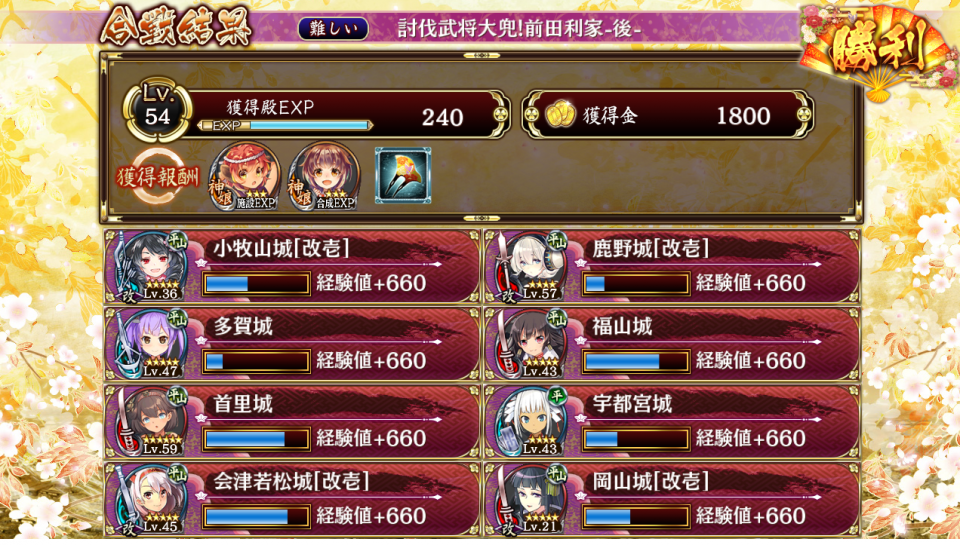Click the 福山城 experience progress bar
The height and width of the screenshot is (545, 960).
click(636, 361)
